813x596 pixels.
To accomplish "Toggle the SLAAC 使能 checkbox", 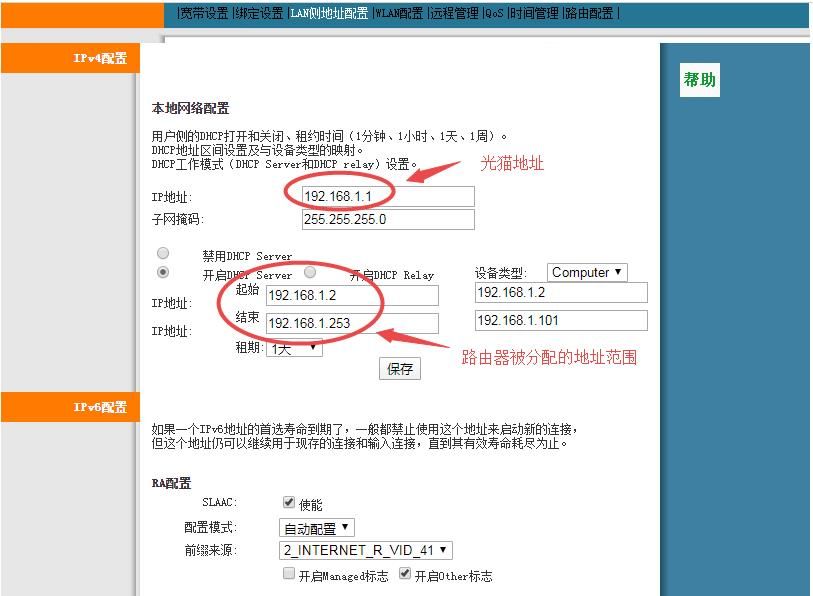I will pos(289,502).
